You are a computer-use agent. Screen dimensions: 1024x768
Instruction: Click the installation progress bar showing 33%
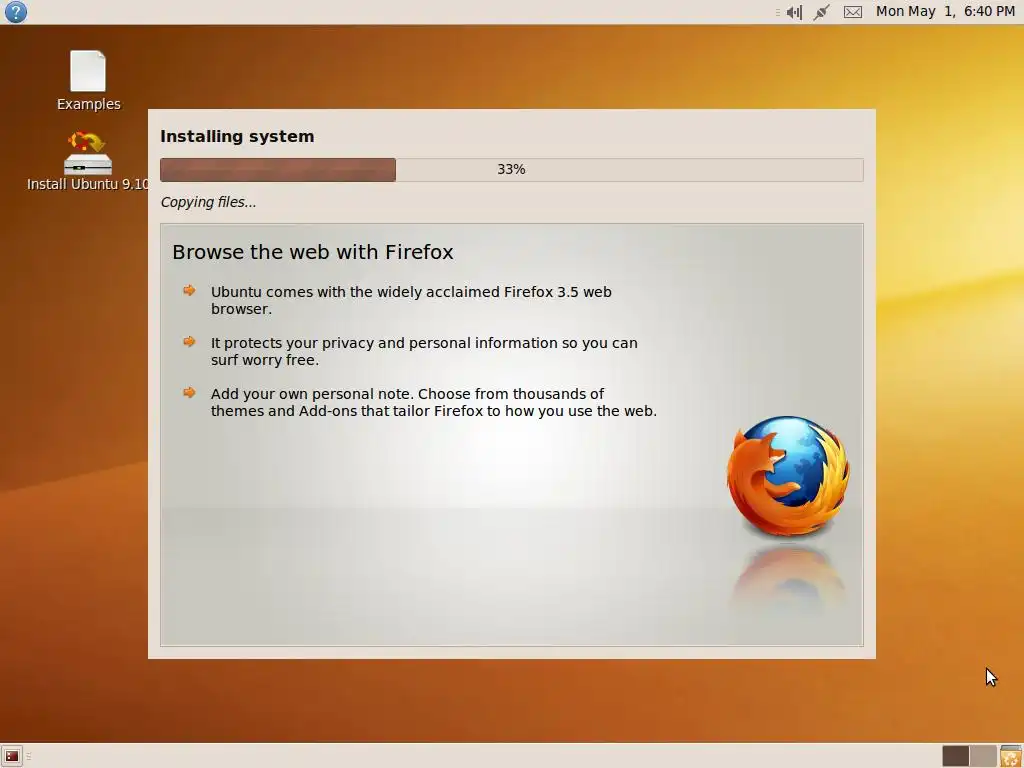pyautogui.click(x=511, y=170)
